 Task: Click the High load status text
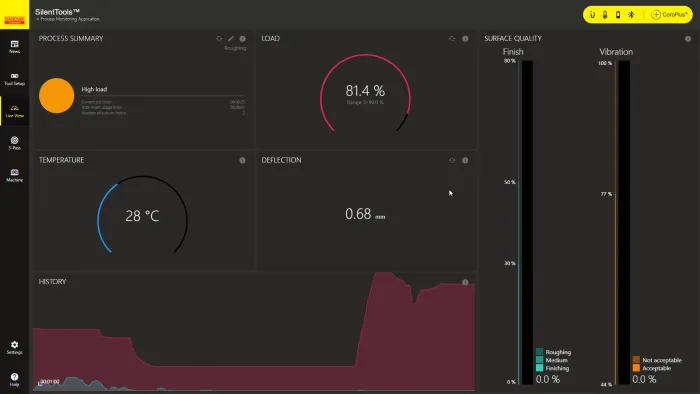click(94, 89)
